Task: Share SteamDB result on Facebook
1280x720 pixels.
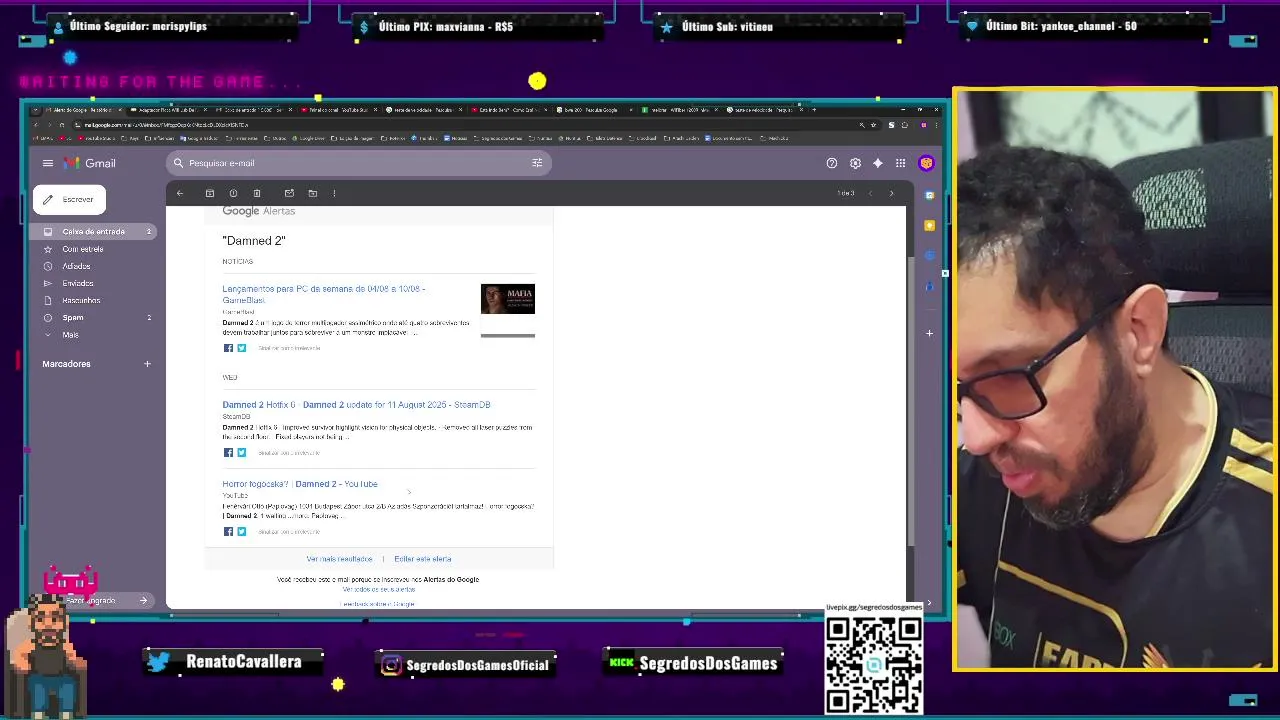Action: click(228, 453)
